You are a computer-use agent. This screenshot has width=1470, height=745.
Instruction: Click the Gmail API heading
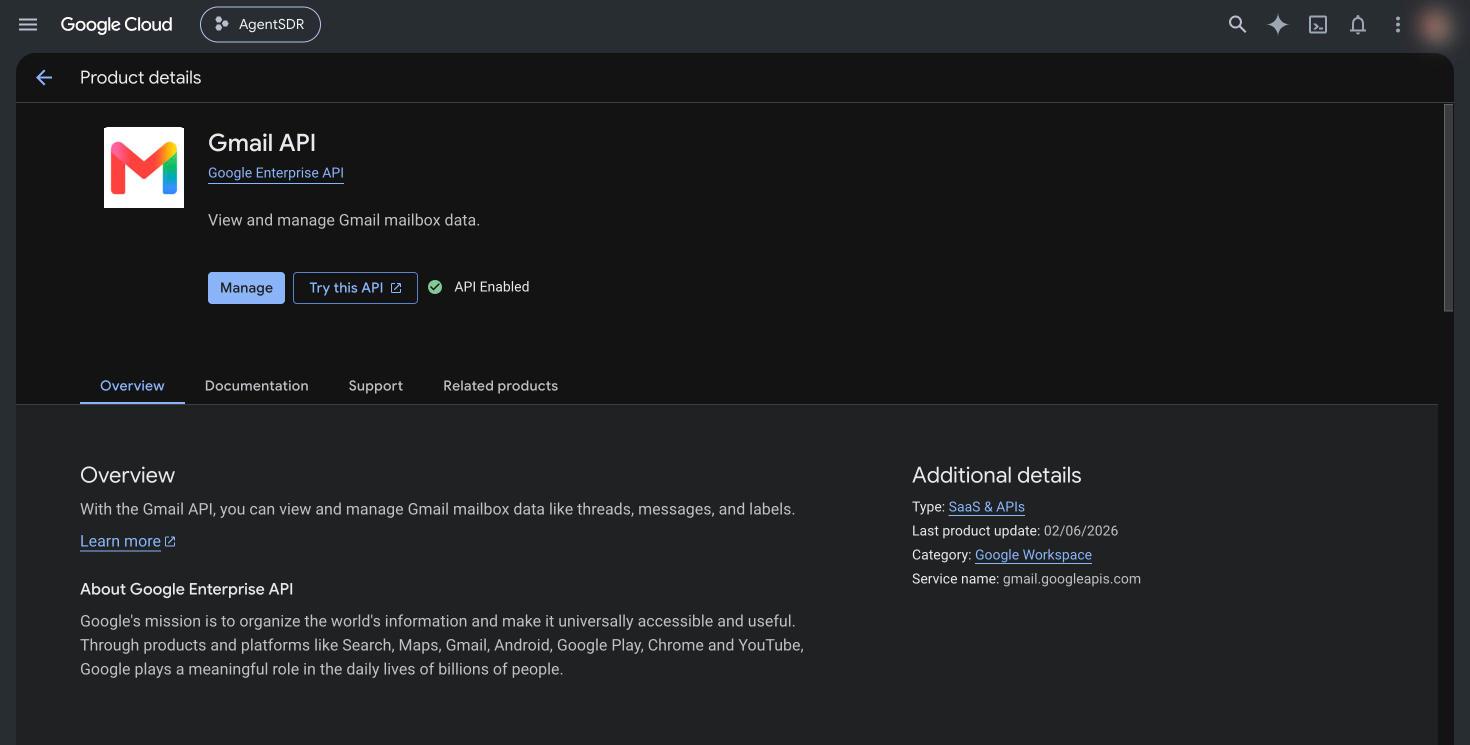[x=262, y=143]
